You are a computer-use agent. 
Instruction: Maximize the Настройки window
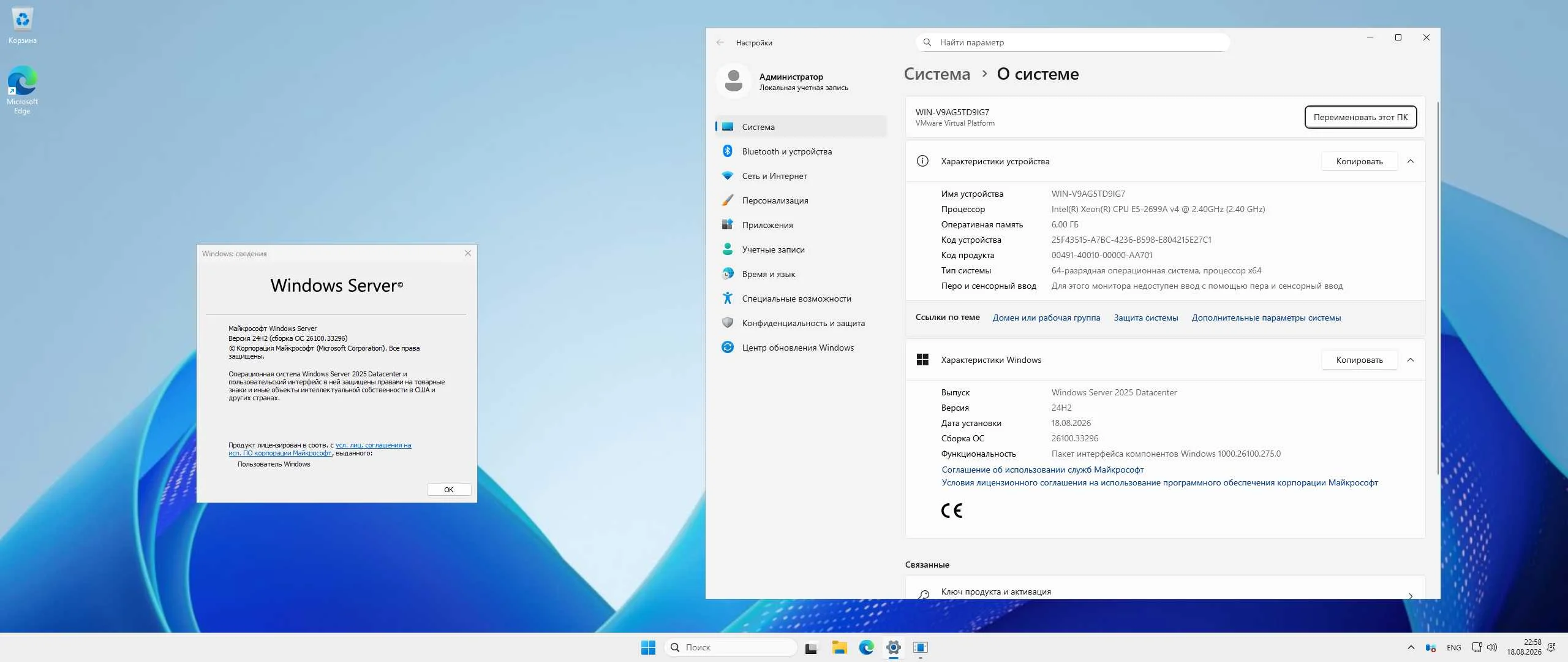1398,37
